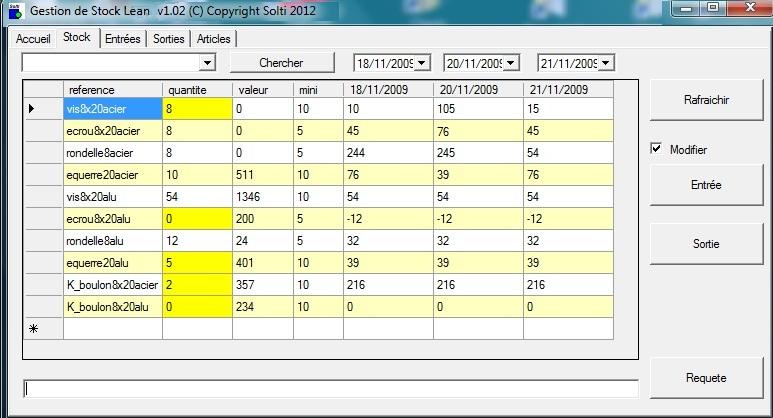The height and width of the screenshot is (418, 773).
Task: Click valeur 511 in equerre20acier row
Action: [x=263, y=174]
